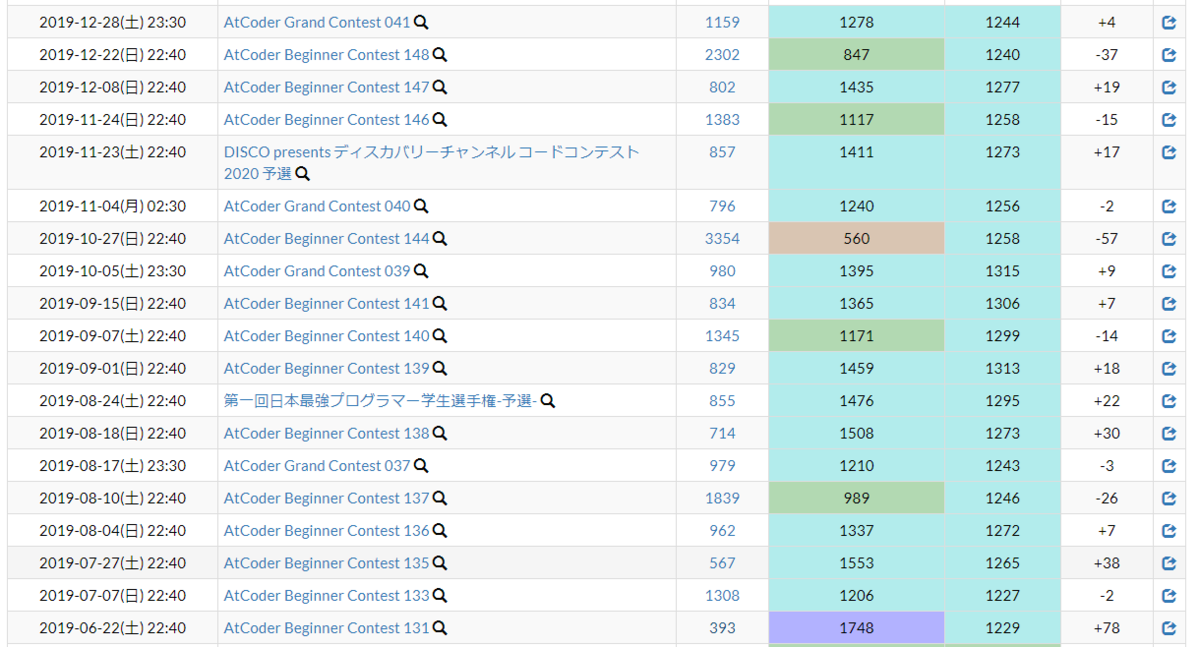Screen dimensions: 1200x647
Task: Open rank 393 link for Beginner Contest 131
Action: pos(722,629)
